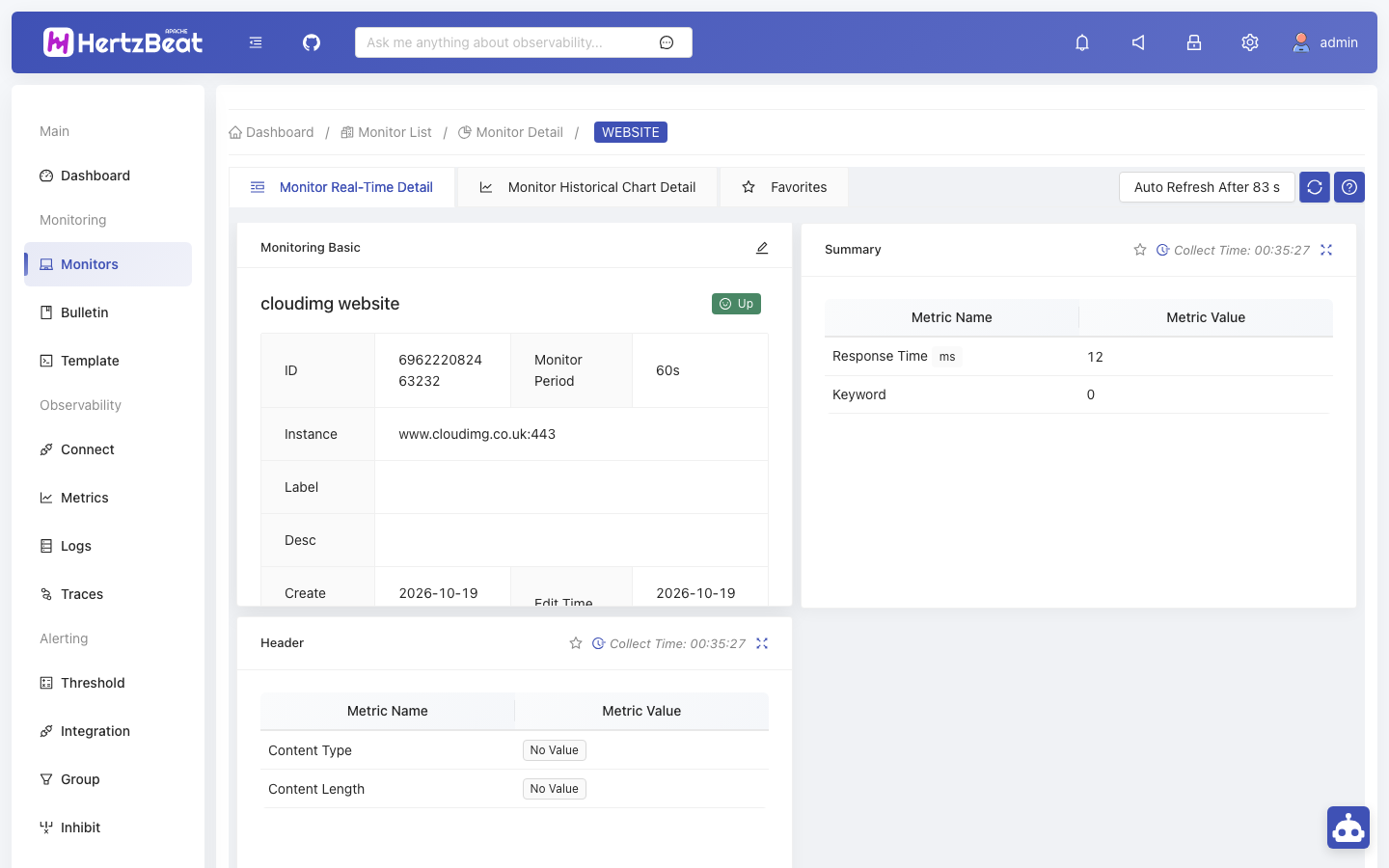The image size is (1389, 868).
Task: Click the Up status badge
Action: [x=737, y=304]
